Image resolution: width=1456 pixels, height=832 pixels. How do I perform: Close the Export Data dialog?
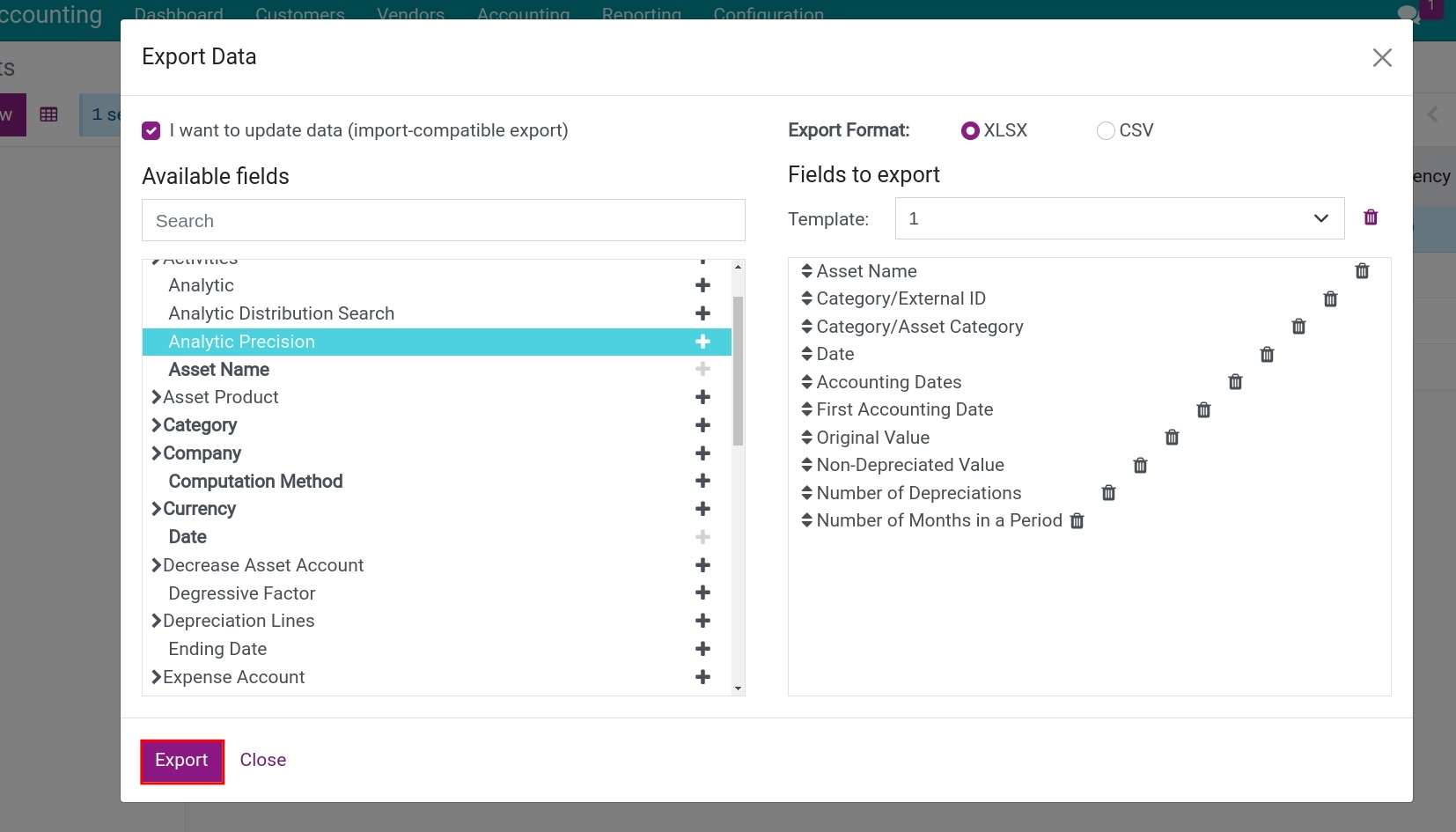[x=1382, y=58]
